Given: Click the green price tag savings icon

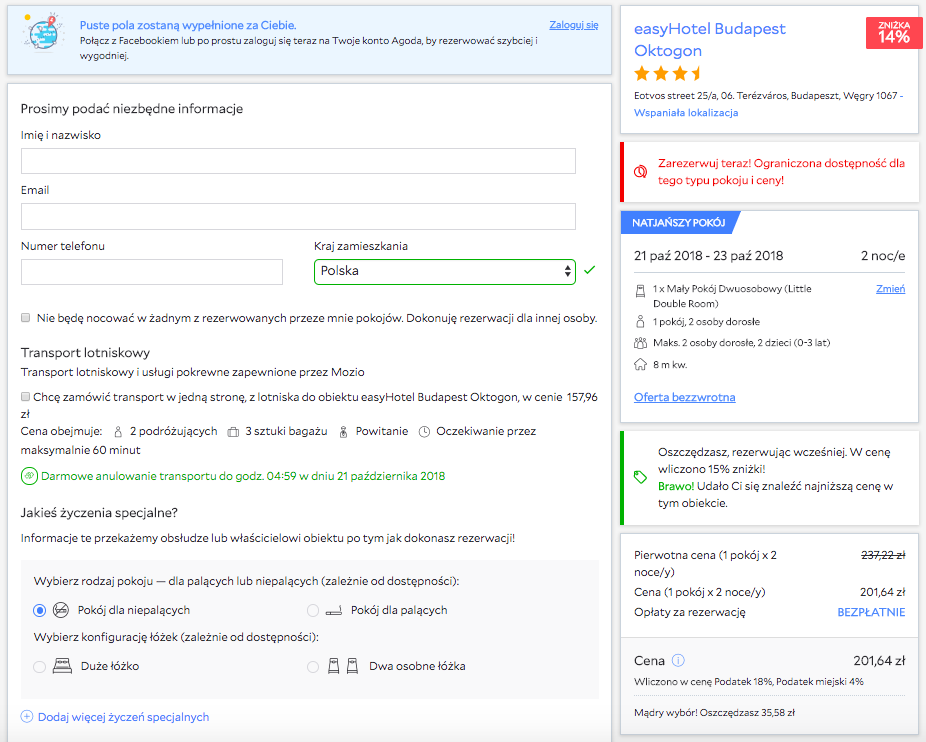Looking at the screenshot, I should click(640, 477).
